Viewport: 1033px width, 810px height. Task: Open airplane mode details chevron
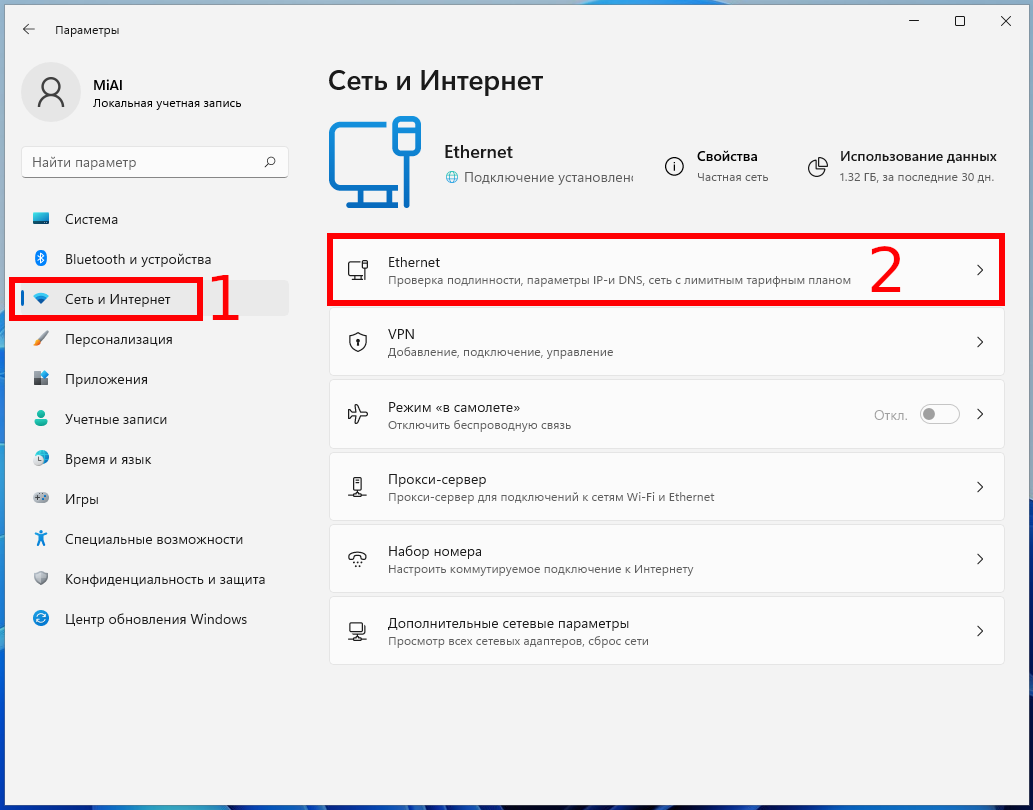(x=980, y=414)
